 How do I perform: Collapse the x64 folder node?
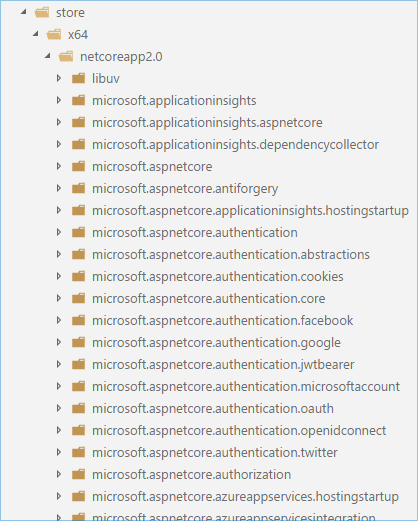coord(36,34)
